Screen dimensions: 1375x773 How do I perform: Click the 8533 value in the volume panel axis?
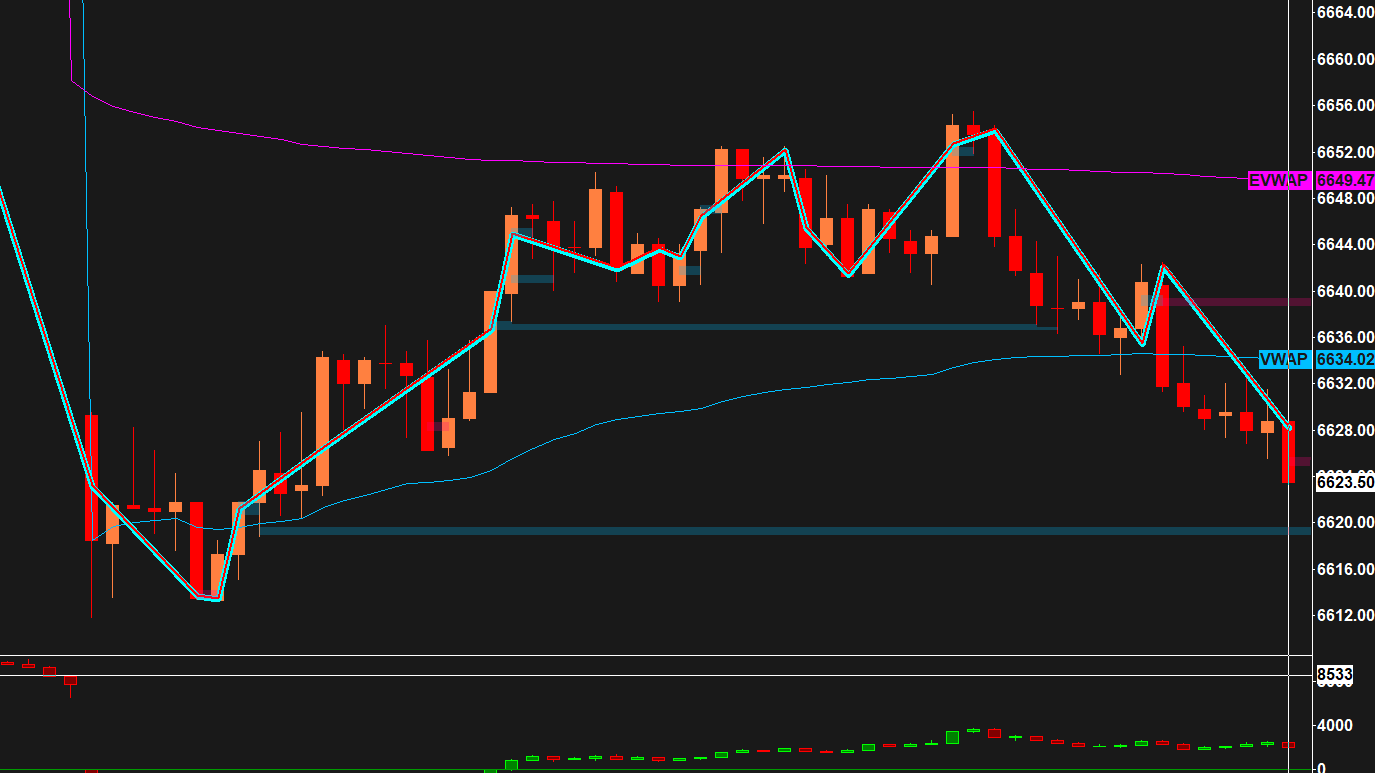click(1334, 676)
